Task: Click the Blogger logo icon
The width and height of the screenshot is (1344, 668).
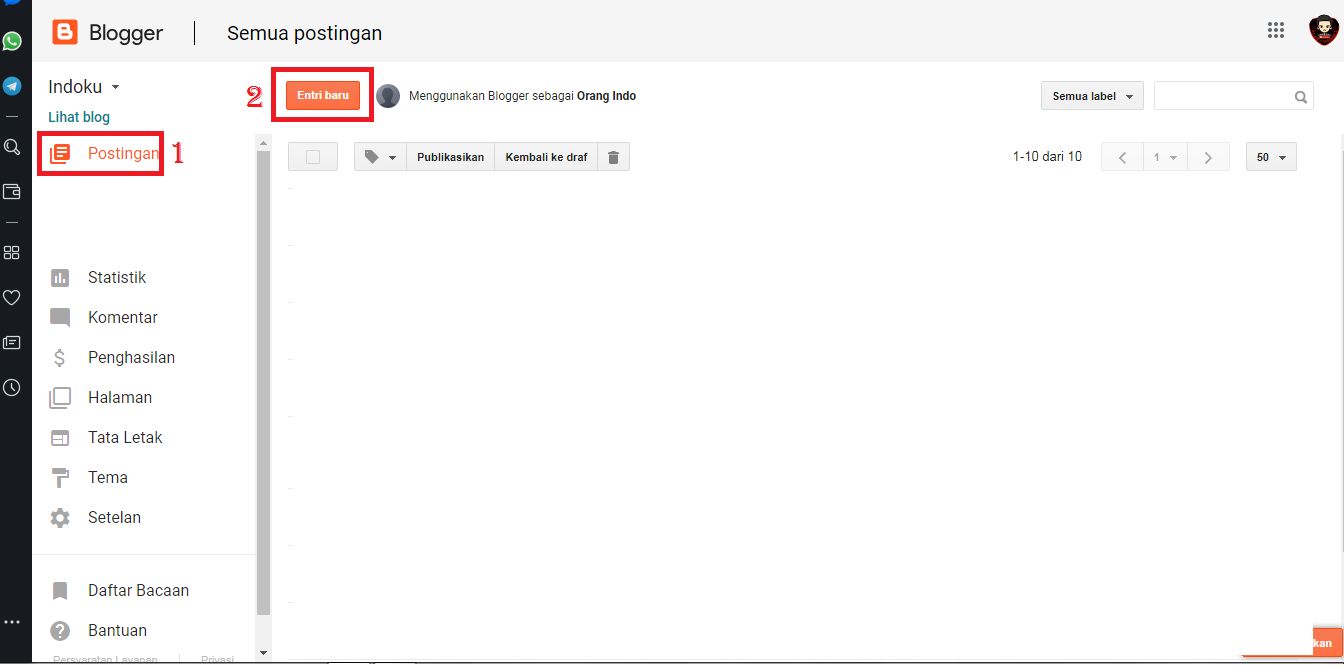Action: pyautogui.click(x=64, y=32)
